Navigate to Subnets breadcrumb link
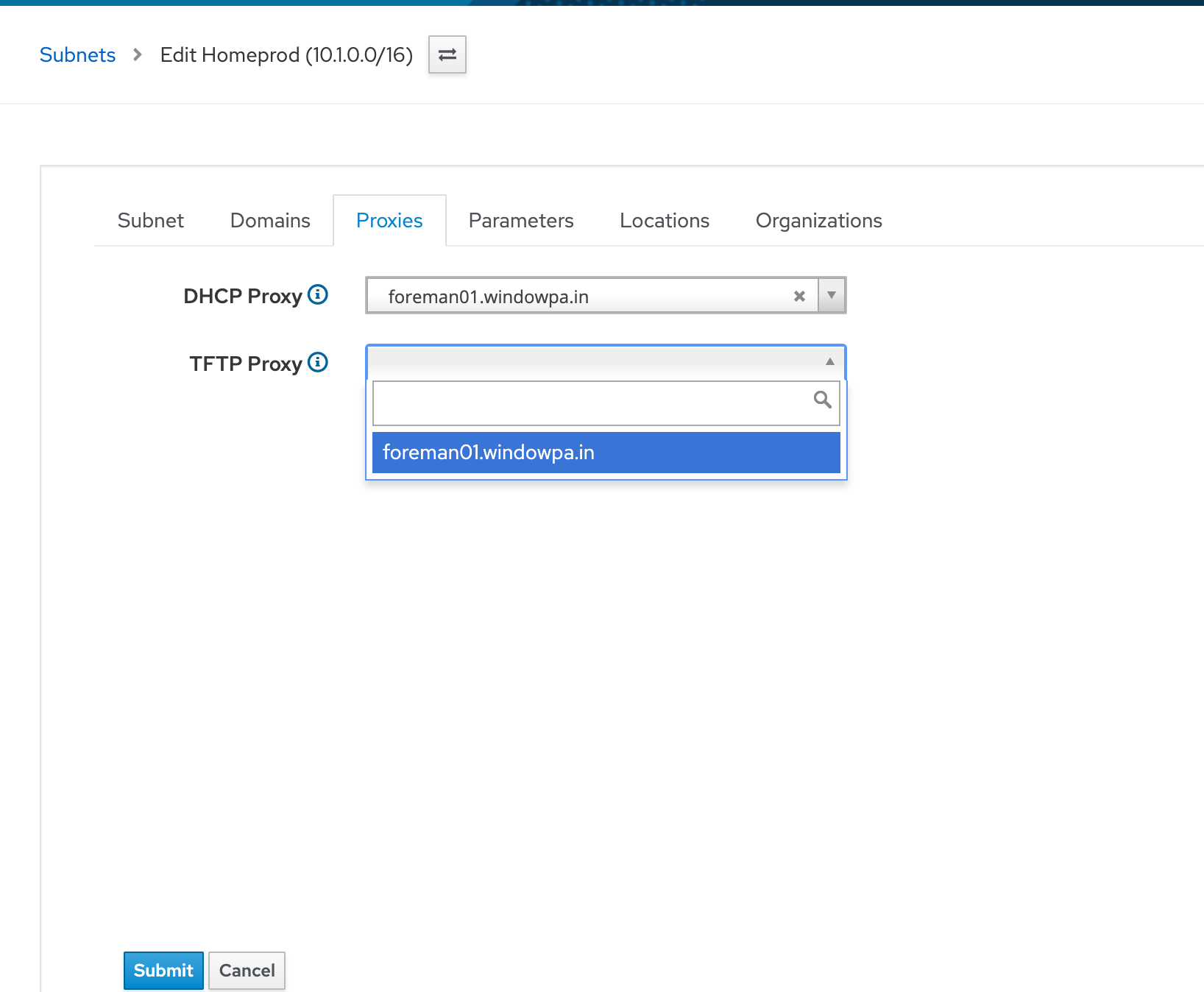 tap(77, 55)
